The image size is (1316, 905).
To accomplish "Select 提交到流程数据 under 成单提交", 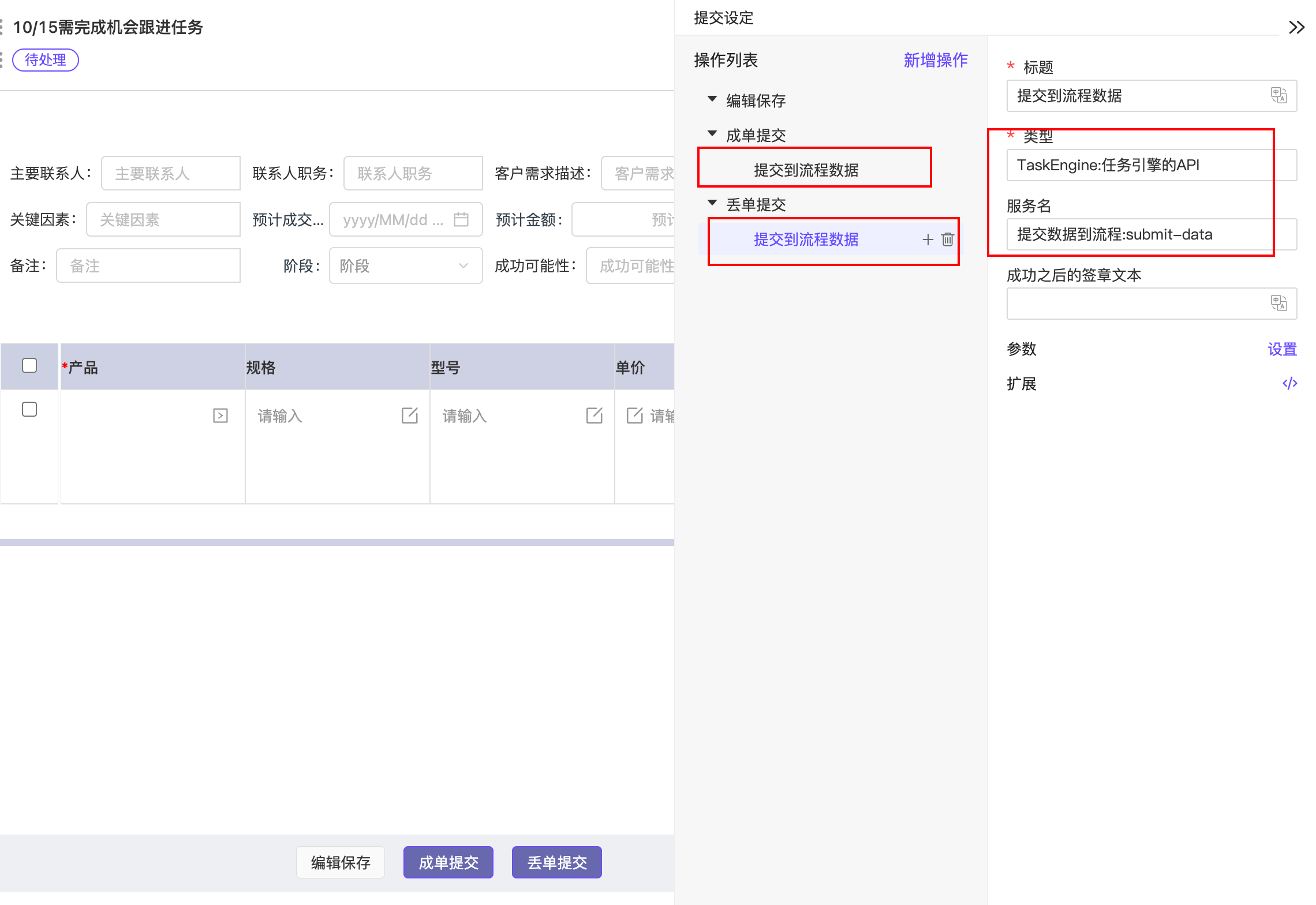I will (x=806, y=170).
